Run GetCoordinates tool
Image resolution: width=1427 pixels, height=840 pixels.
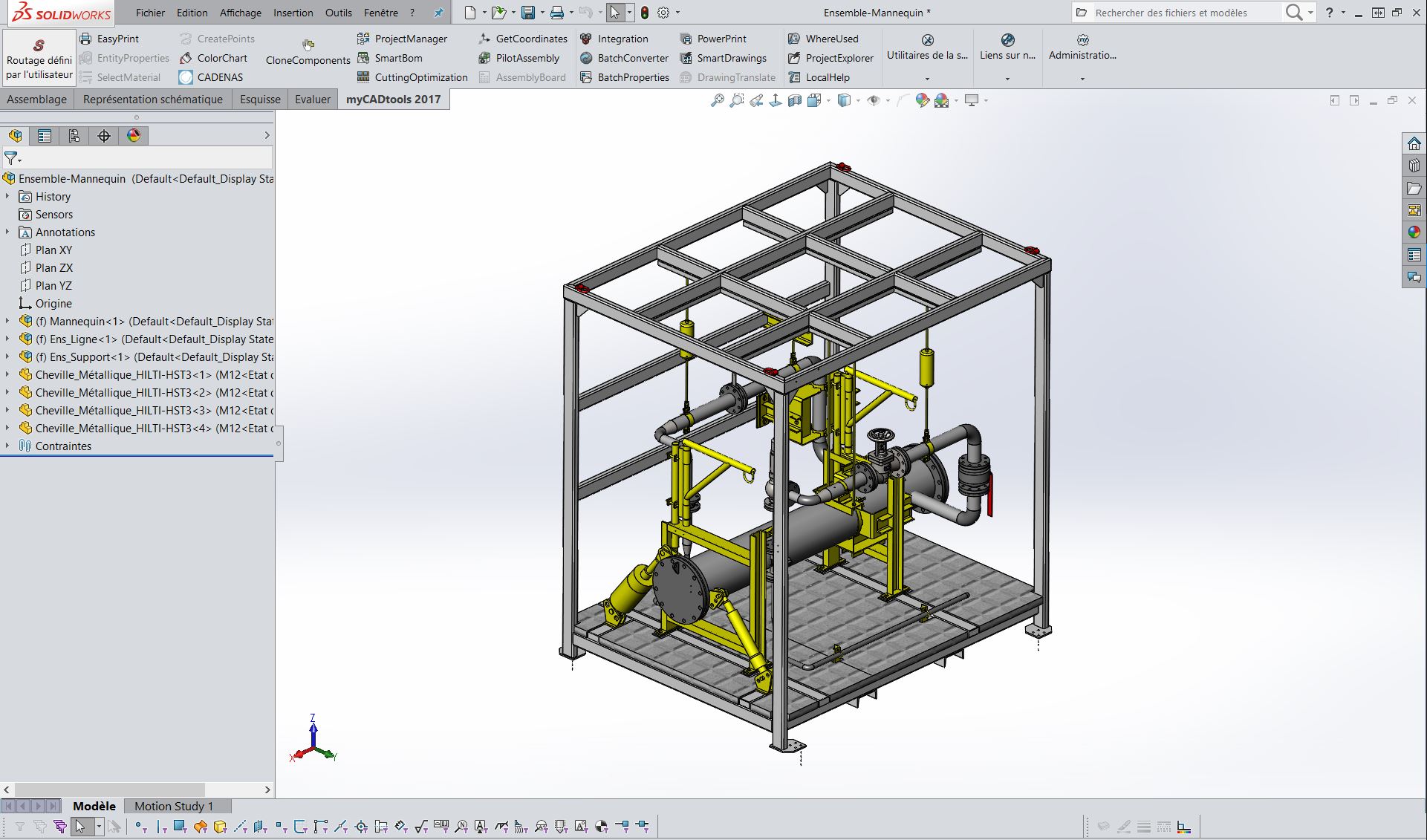coord(523,39)
